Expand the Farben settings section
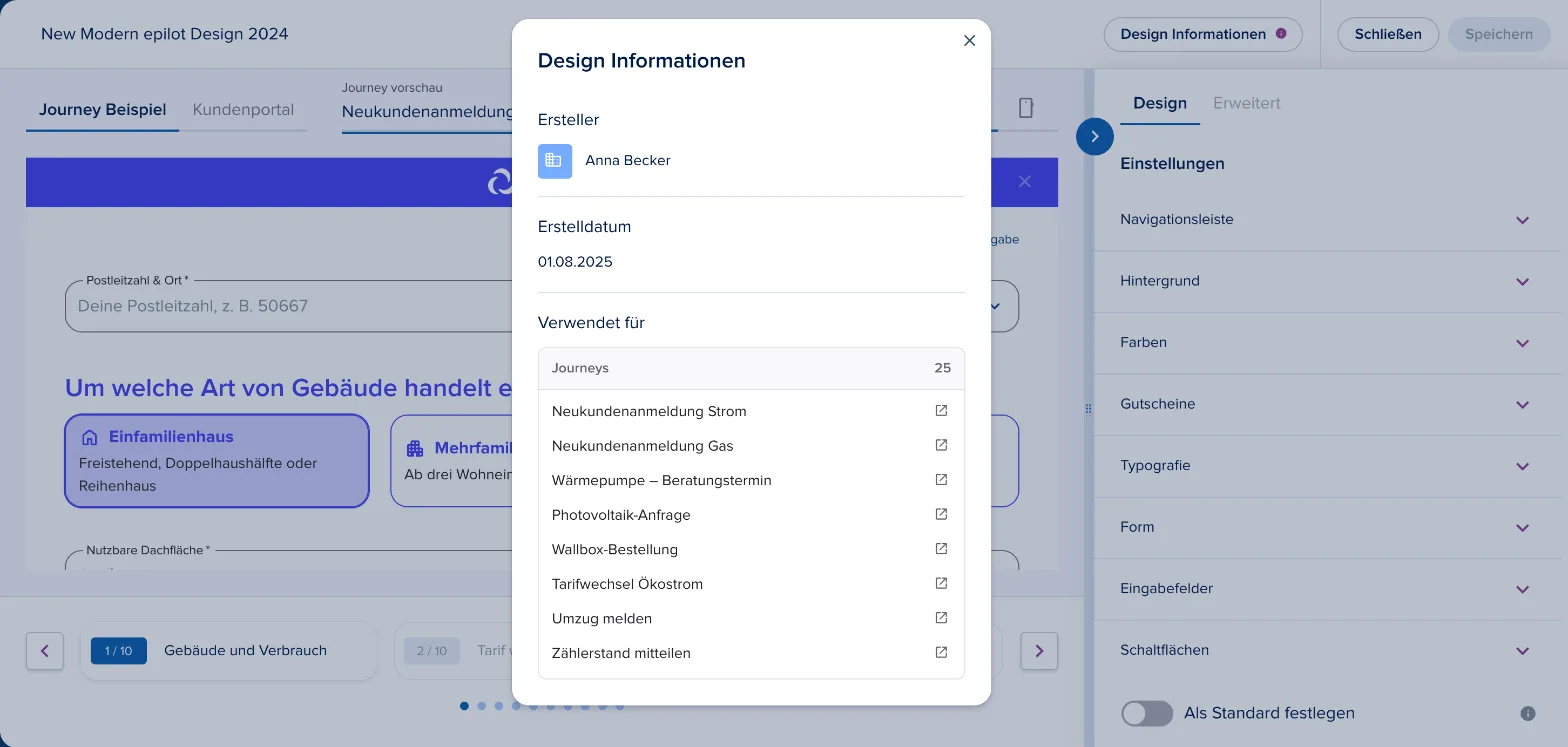Image resolution: width=1568 pixels, height=747 pixels. (x=1327, y=343)
